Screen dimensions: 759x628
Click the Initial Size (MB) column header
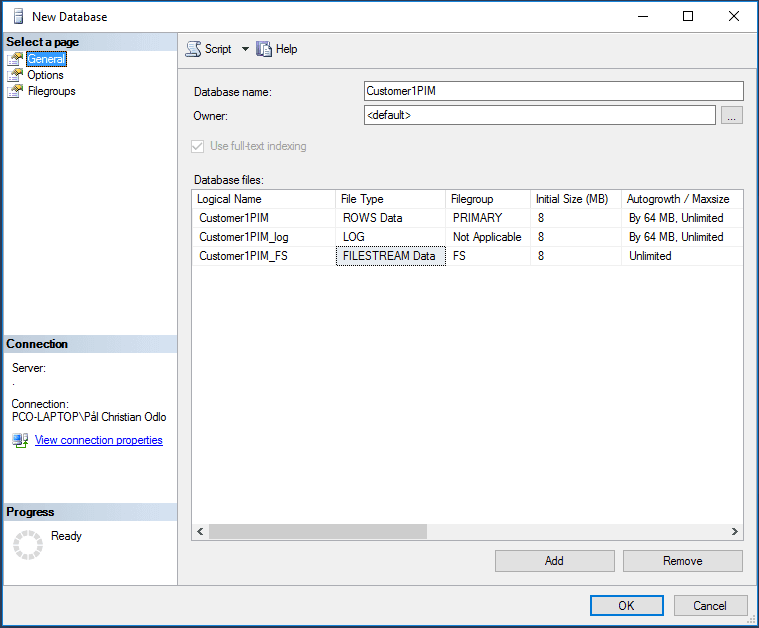click(576, 199)
